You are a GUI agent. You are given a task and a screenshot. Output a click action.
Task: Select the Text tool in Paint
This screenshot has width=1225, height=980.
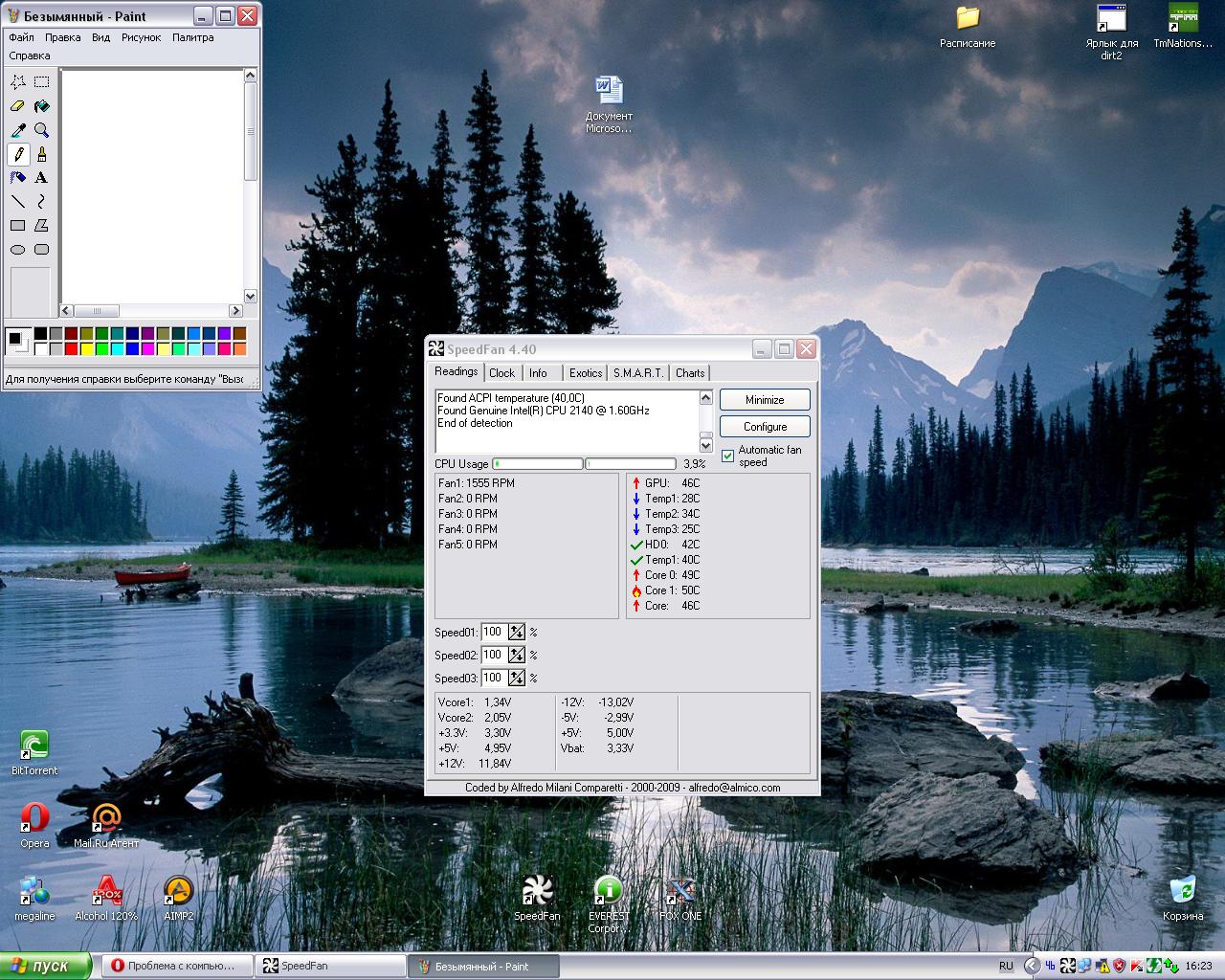41,178
